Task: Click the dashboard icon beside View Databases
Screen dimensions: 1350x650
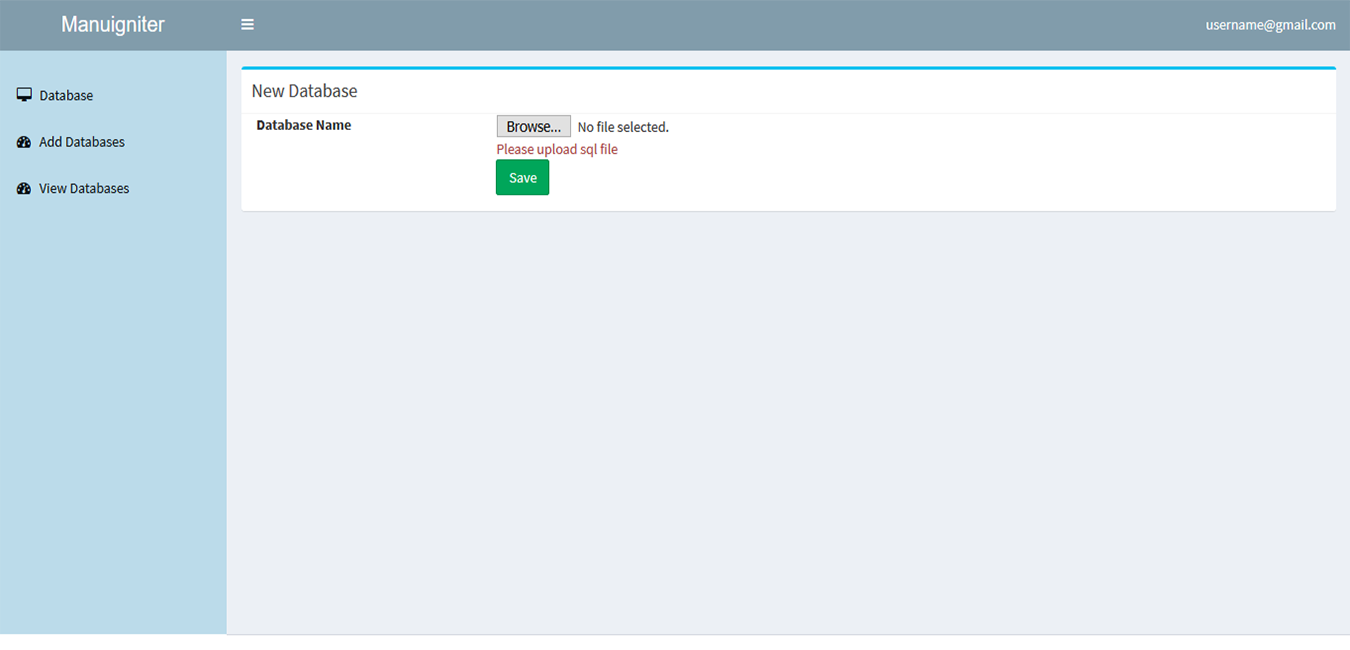Action: point(24,188)
